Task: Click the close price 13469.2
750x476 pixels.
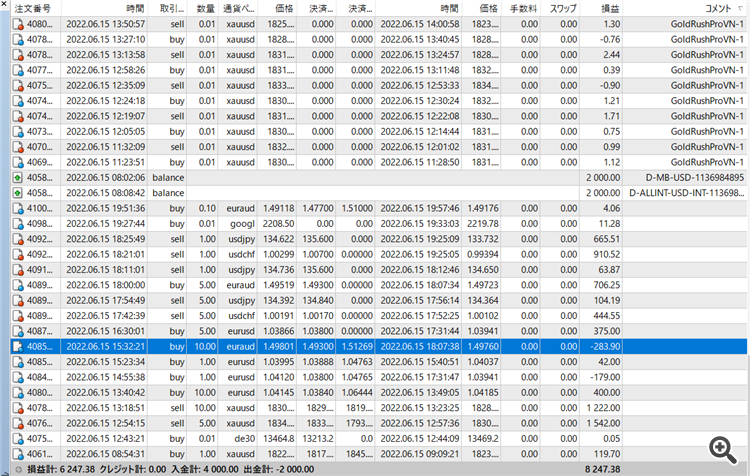Action: coord(483,439)
